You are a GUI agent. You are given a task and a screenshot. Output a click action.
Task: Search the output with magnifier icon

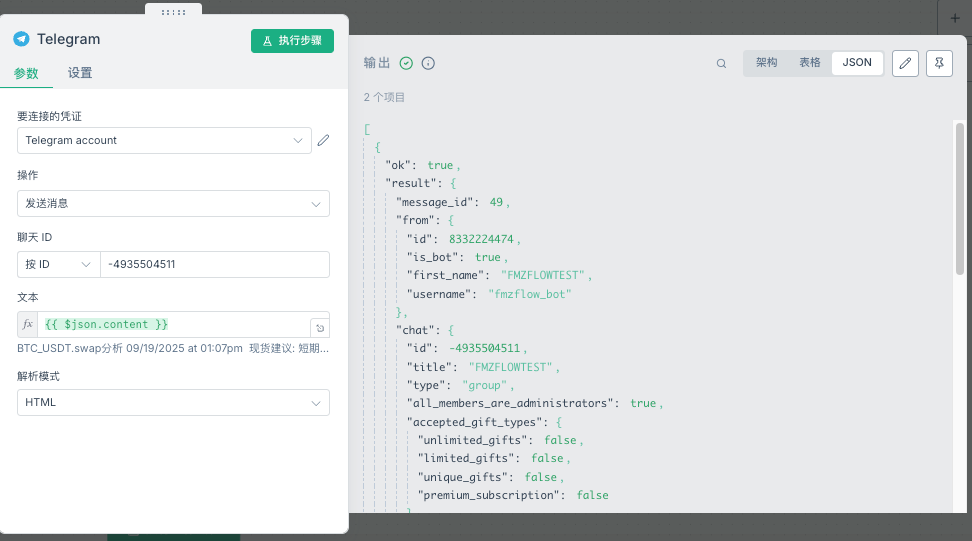(x=721, y=63)
